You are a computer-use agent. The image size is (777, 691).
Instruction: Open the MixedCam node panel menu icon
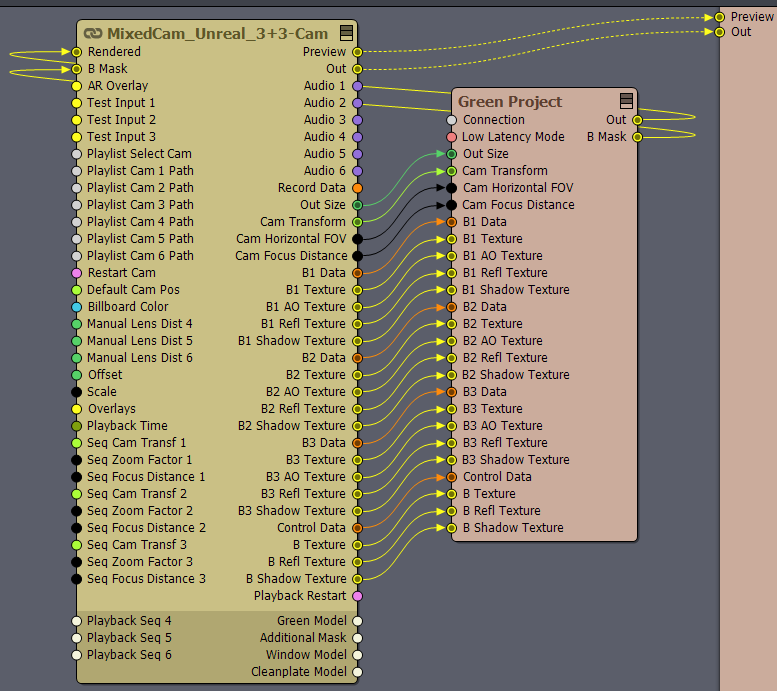[x=346, y=34]
